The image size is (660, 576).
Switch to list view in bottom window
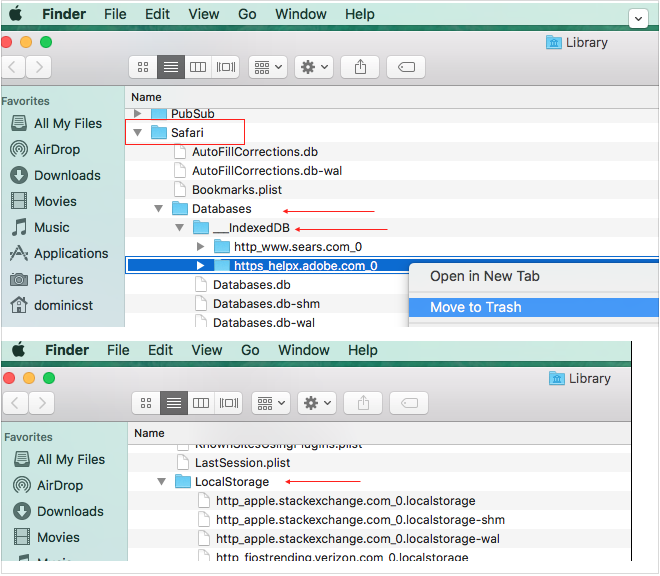pos(174,403)
